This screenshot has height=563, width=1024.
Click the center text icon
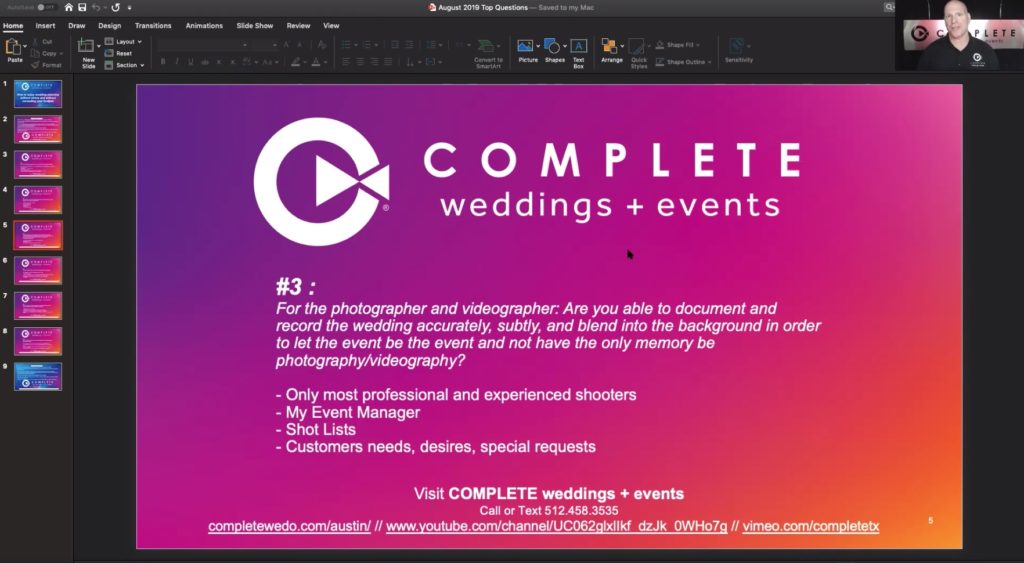[x=360, y=62]
